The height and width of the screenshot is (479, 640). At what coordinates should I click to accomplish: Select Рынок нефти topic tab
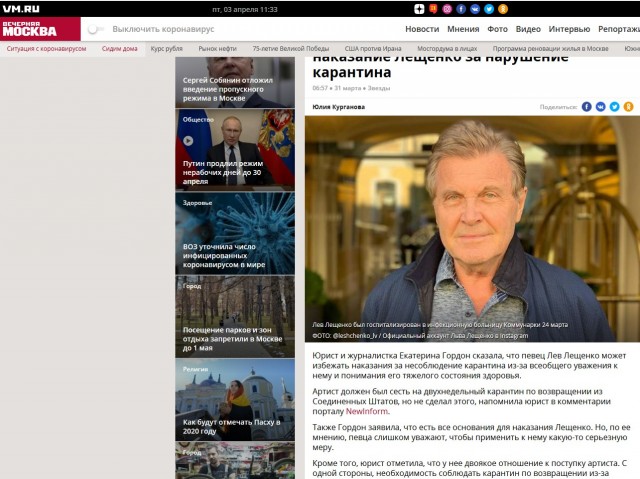[x=218, y=49]
